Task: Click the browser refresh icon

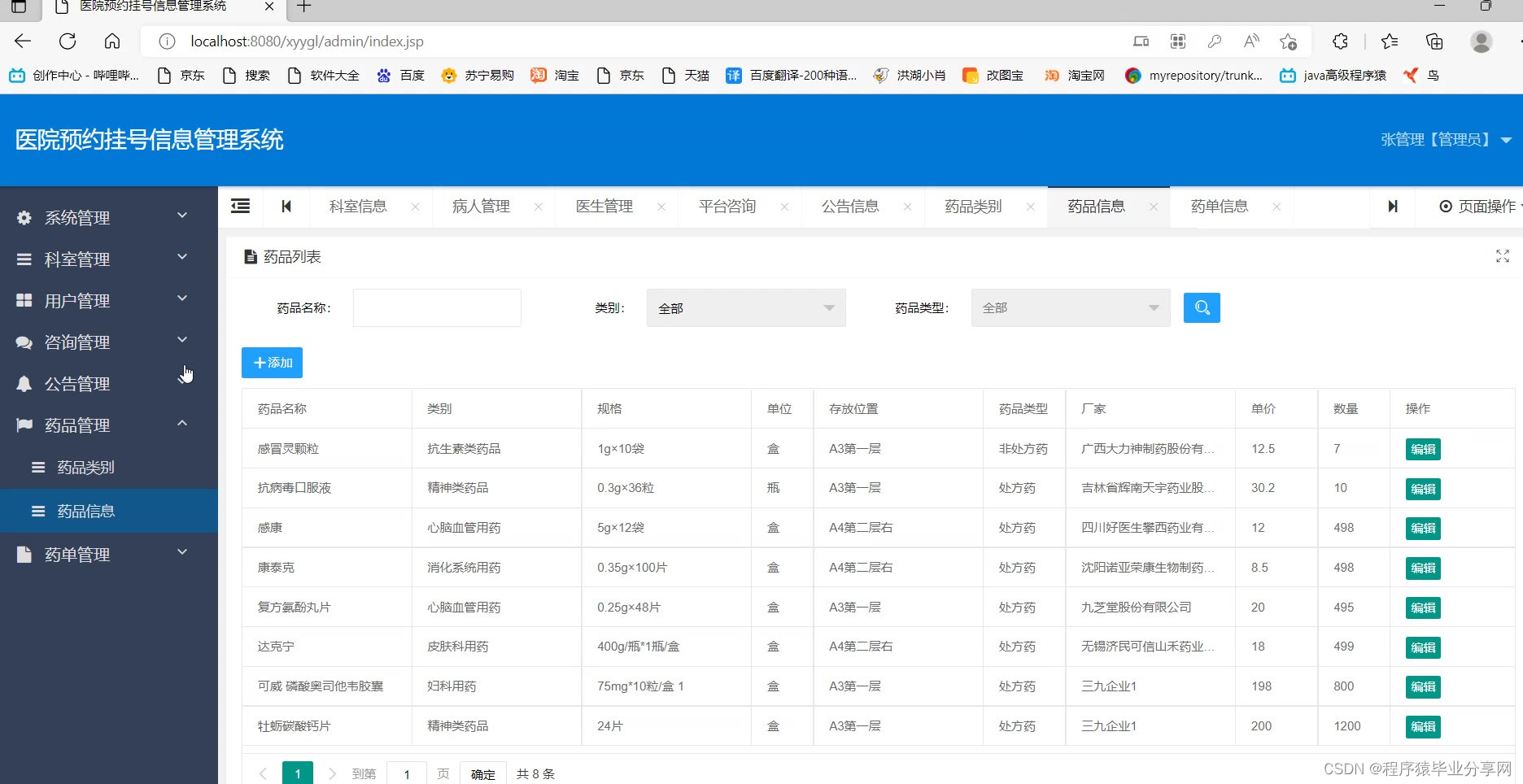Action: pyautogui.click(x=68, y=41)
